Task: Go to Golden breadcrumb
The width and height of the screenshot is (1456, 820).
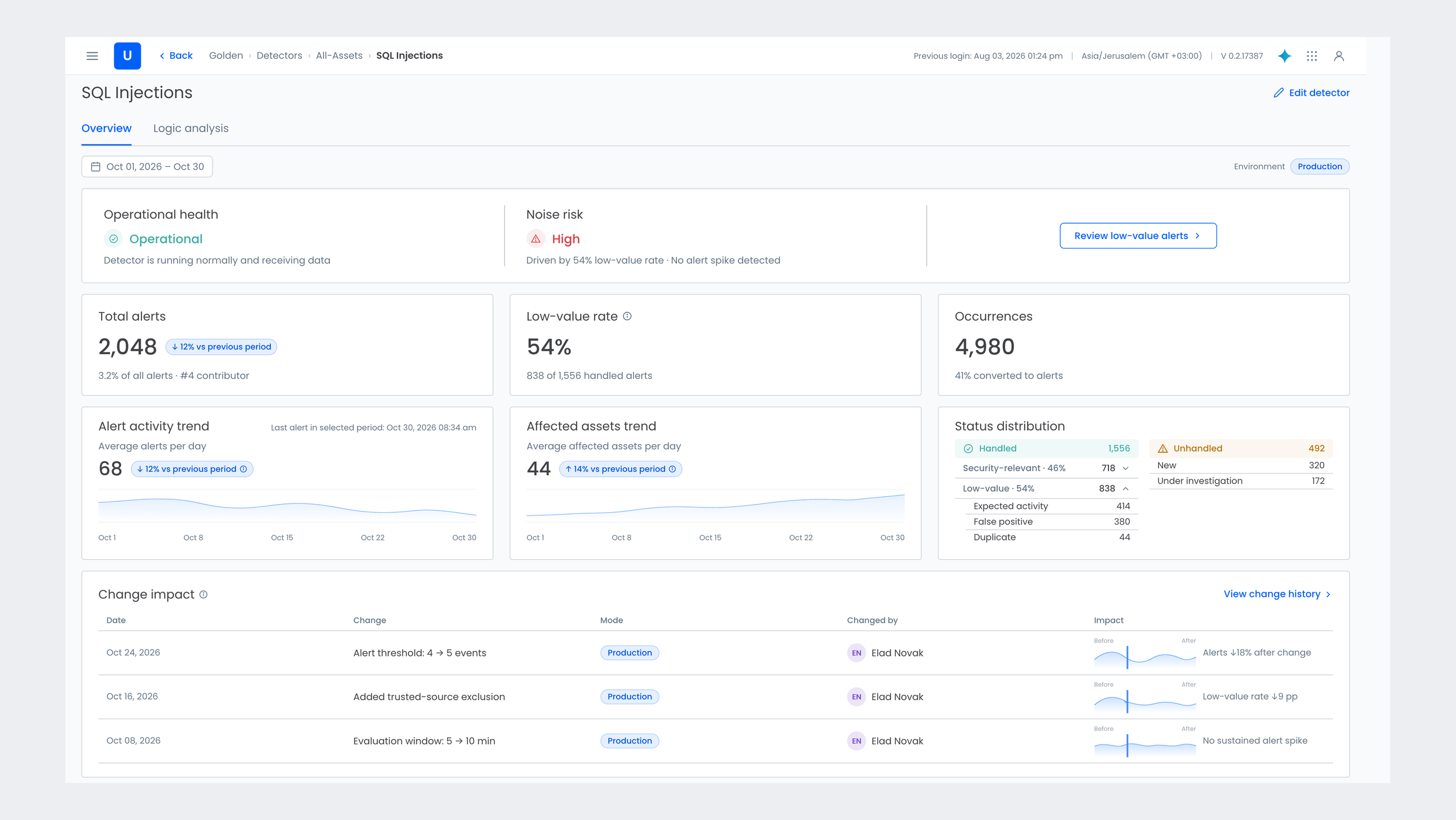Action: pyautogui.click(x=226, y=56)
